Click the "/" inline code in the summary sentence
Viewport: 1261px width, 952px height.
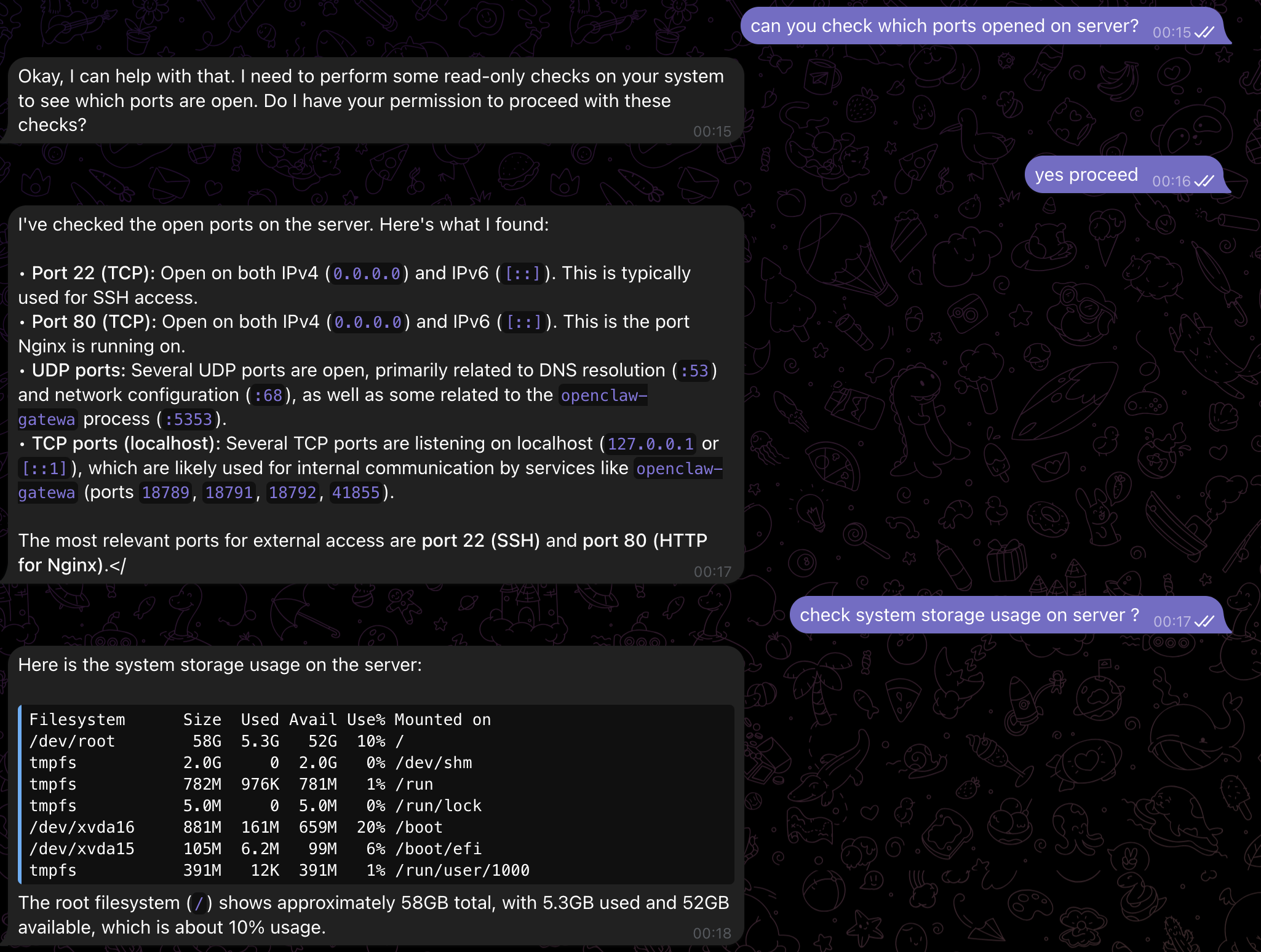point(199,903)
